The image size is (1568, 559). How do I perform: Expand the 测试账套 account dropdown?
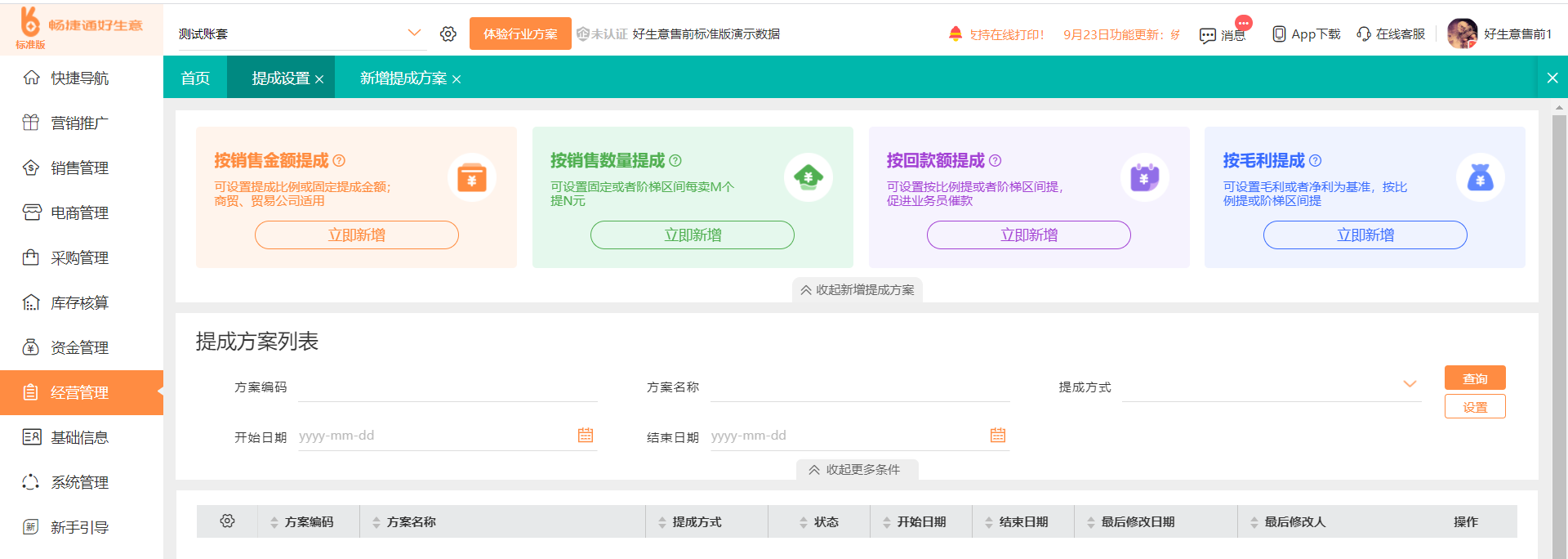pos(414,34)
